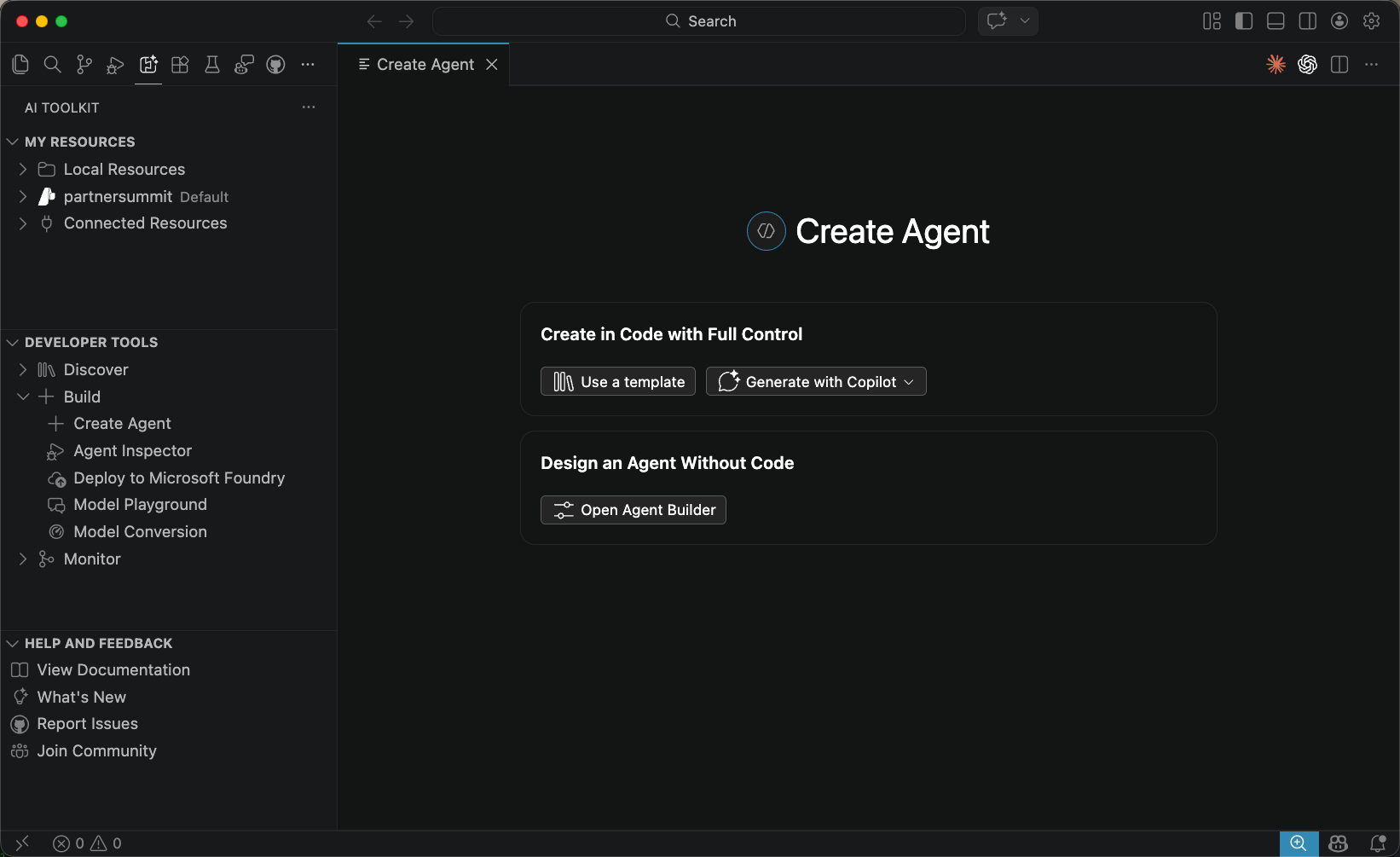Screen dimensions: 1400x857
Task: Open the Source Control view icon
Action: pyautogui.click(x=84, y=65)
